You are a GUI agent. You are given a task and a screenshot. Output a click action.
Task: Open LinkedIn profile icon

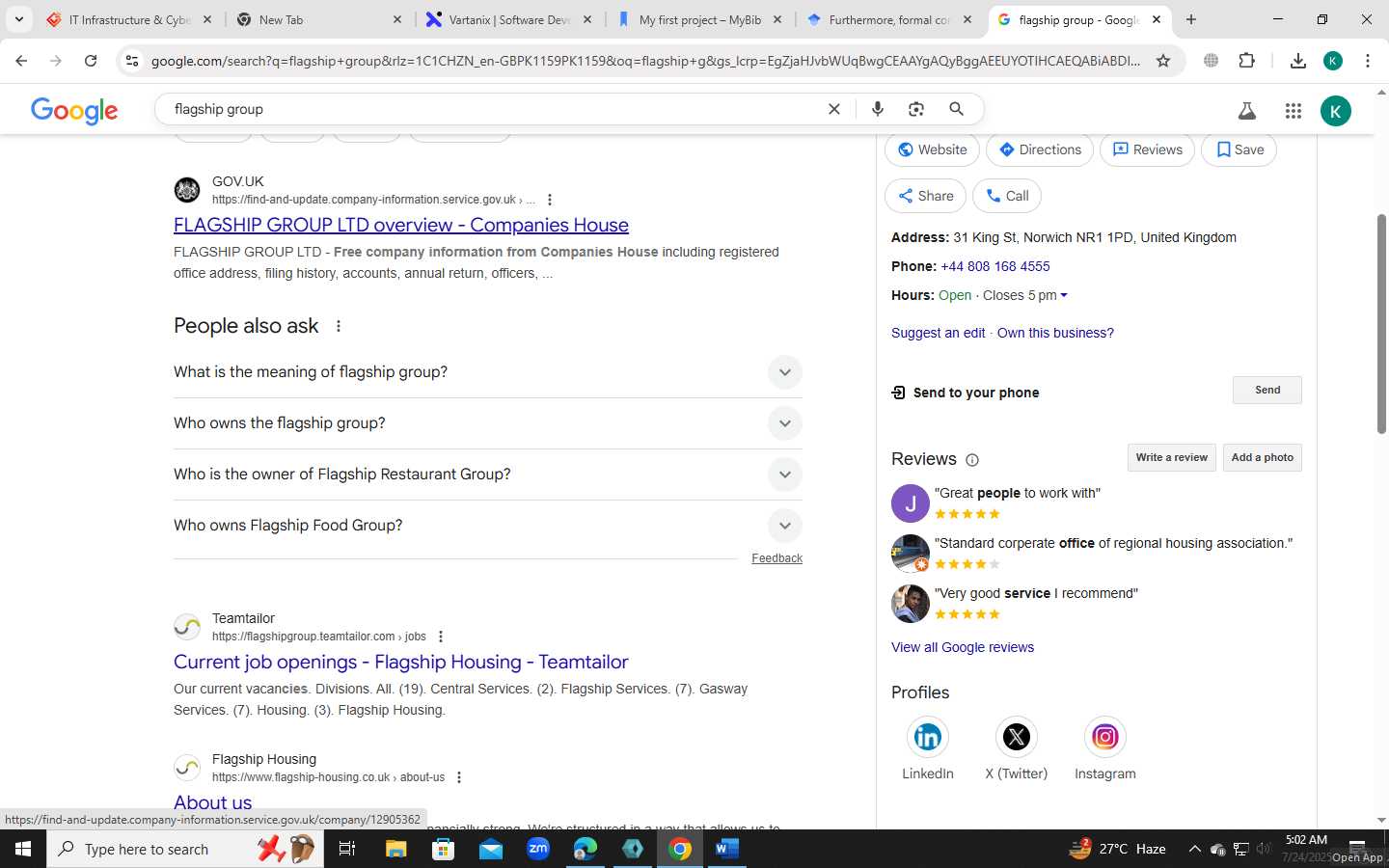[928, 737]
